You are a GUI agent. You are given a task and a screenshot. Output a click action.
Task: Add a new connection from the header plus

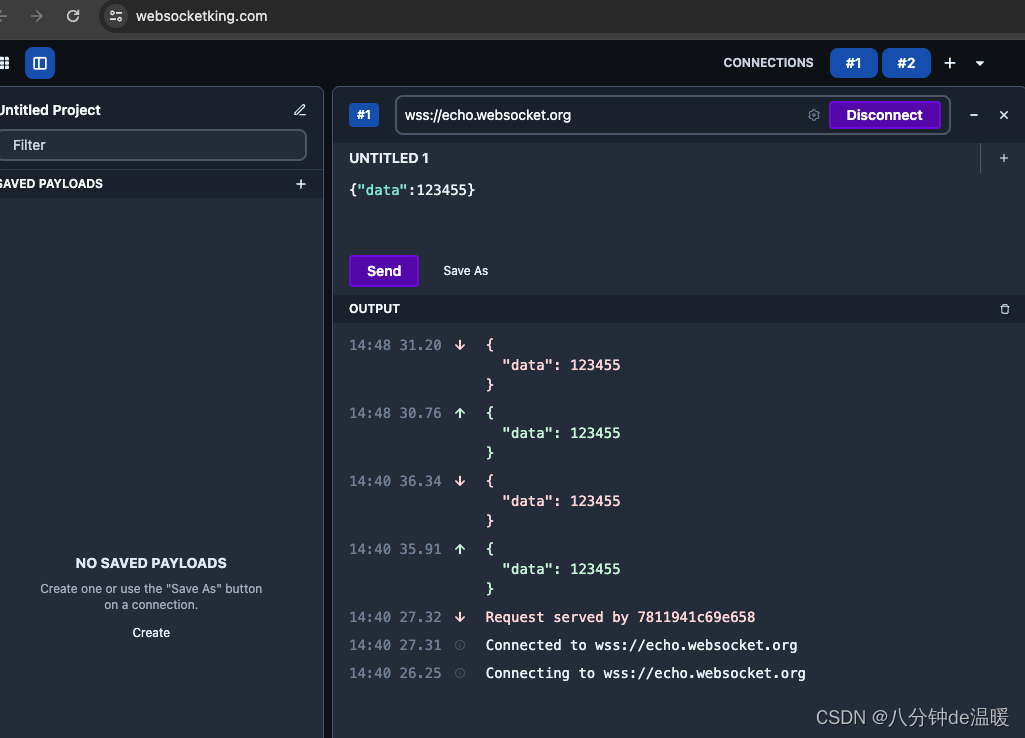click(x=949, y=62)
